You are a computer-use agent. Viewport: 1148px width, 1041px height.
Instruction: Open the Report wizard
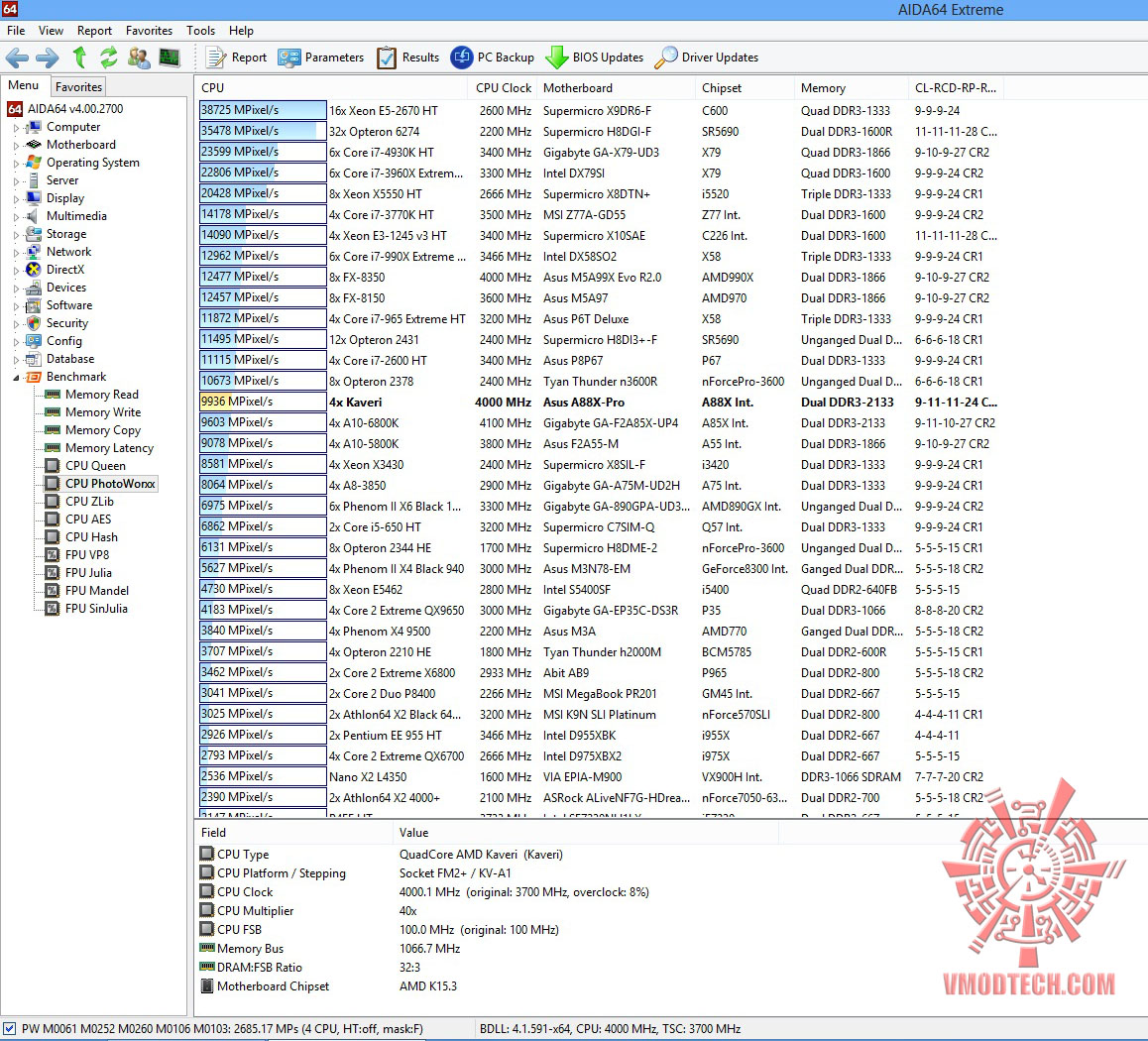point(236,58)
